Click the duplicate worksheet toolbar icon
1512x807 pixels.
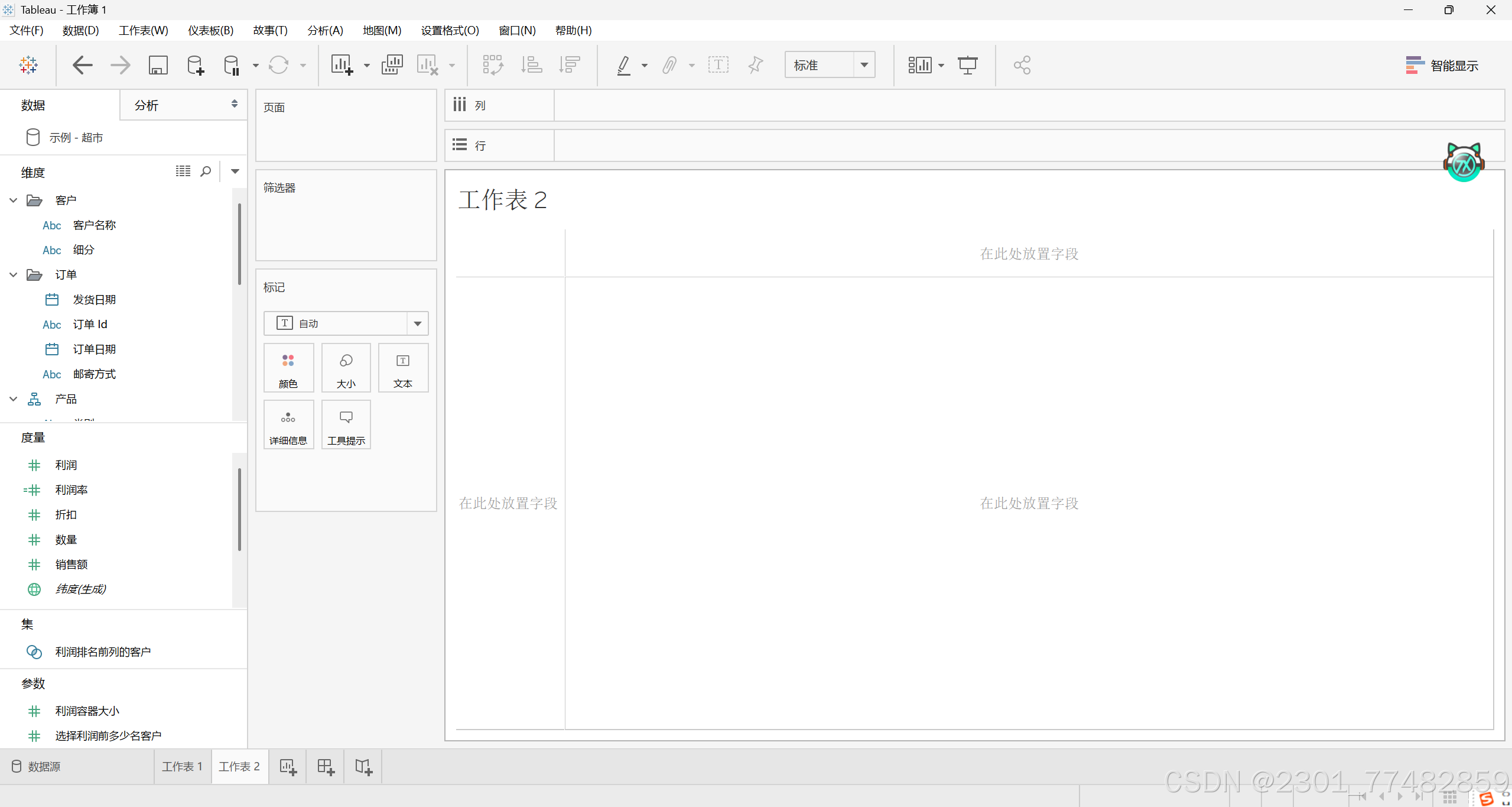(392, 65)
